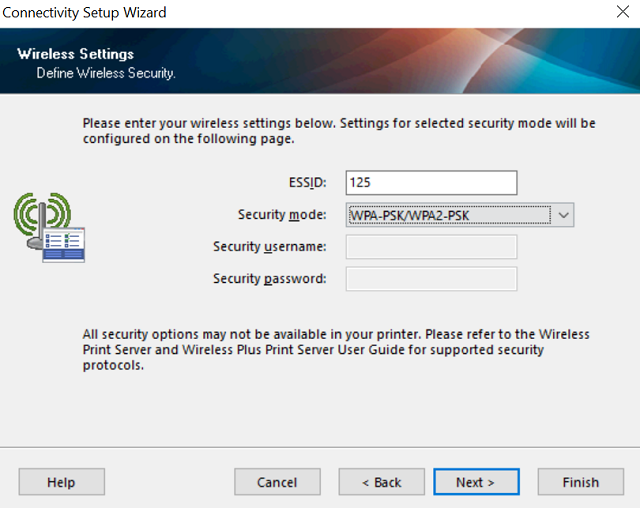The height and width of the screenshot is (508, 640).
Task: Click the Security username input box
Action: point(431,247)
